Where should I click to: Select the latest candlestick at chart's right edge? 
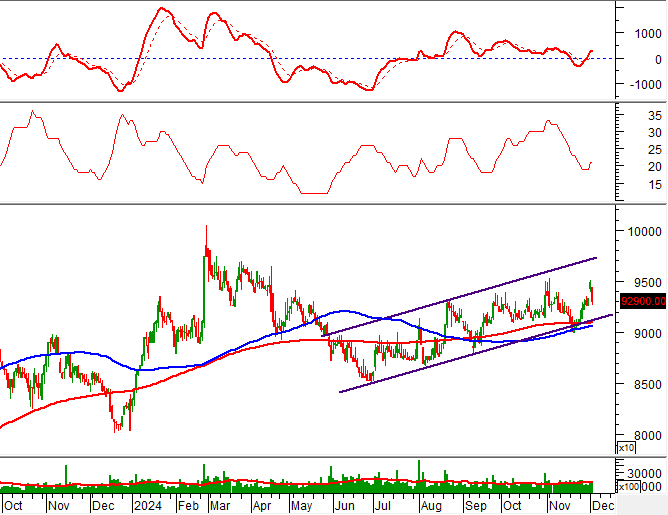pyautogui.click(x=592, y=292)
